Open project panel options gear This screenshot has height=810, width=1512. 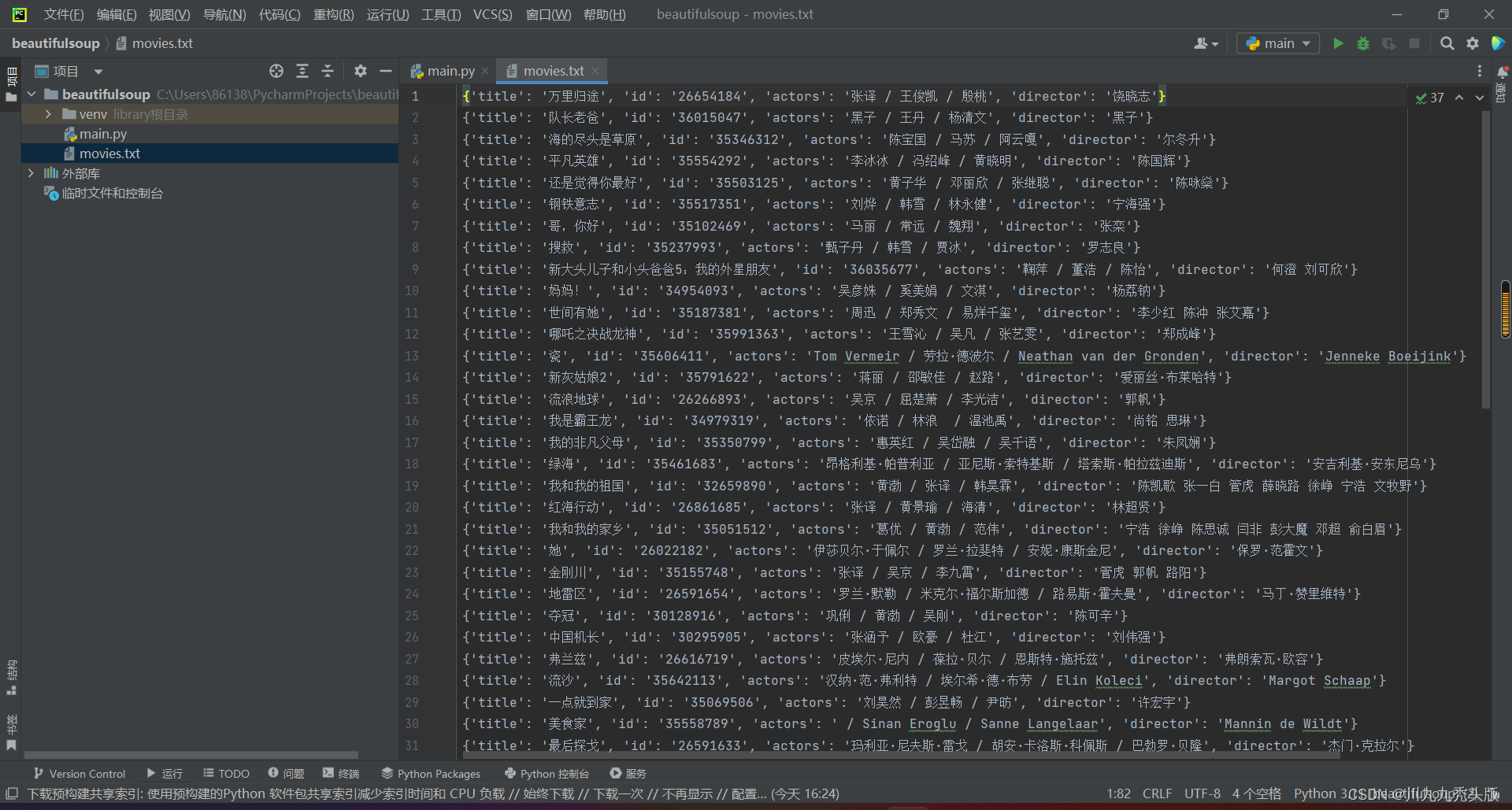click(x=361, y=71)
